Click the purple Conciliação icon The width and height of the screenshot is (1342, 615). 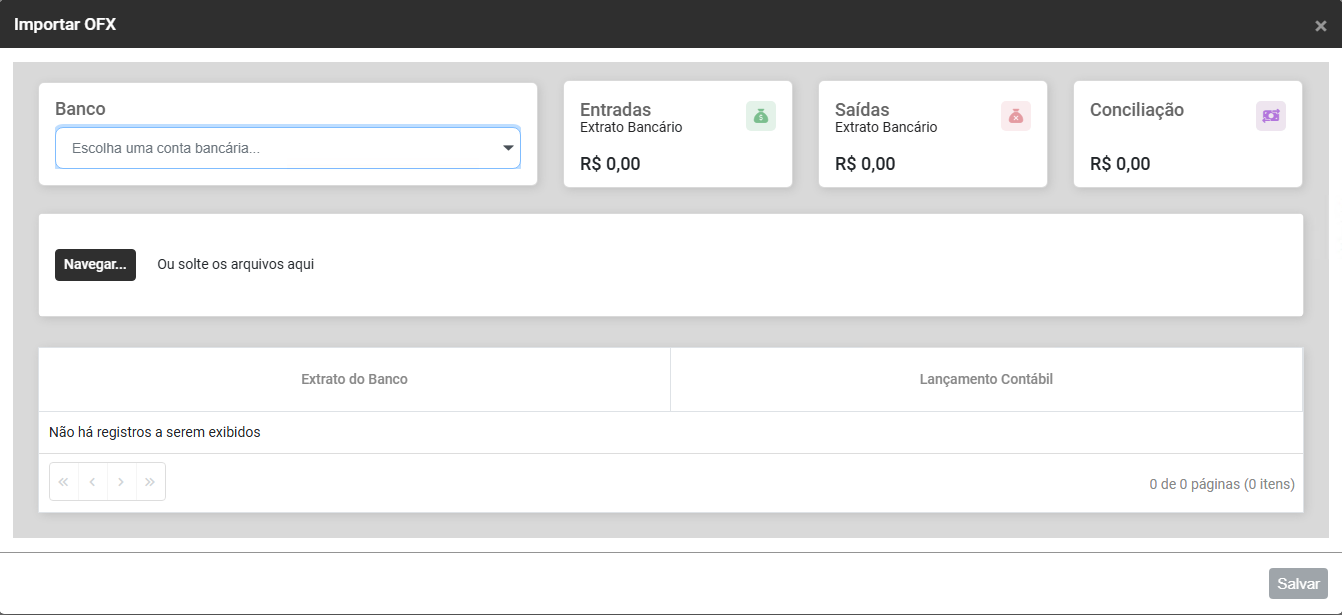click(x=1271, y=116)
